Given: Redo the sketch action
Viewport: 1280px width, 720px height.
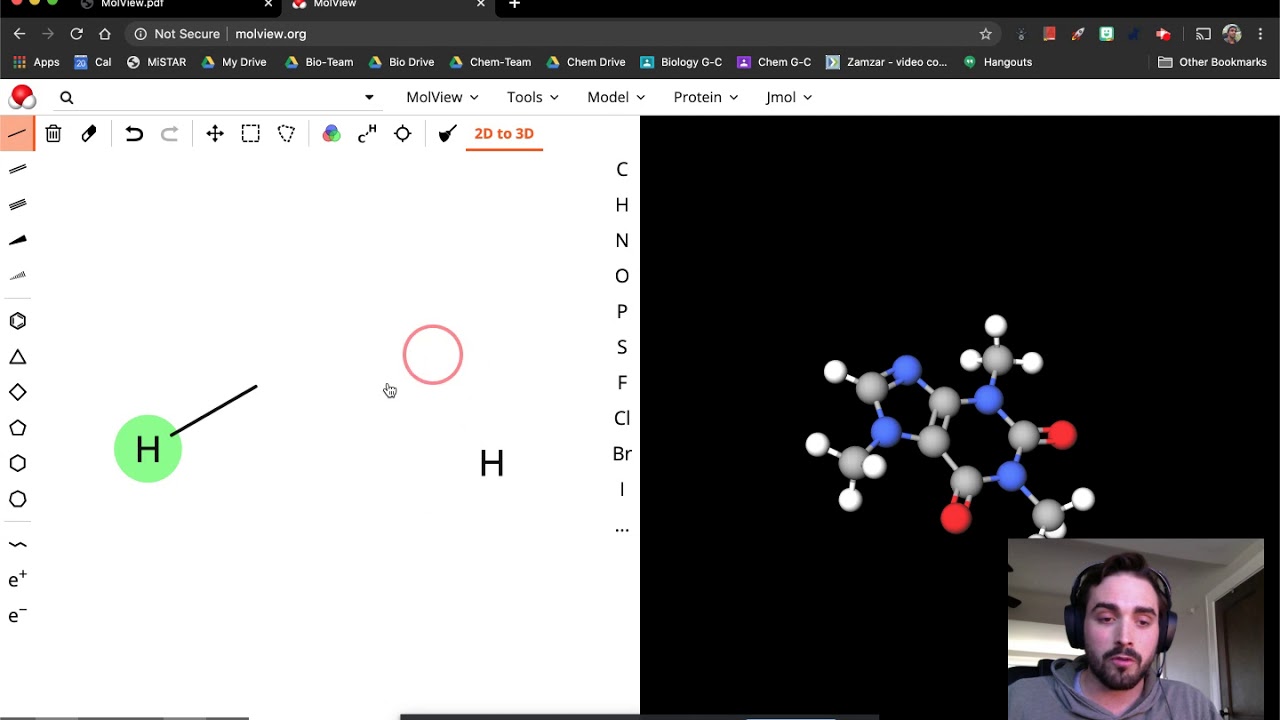Looking at the screenshot, I should [x=170, y=133].
